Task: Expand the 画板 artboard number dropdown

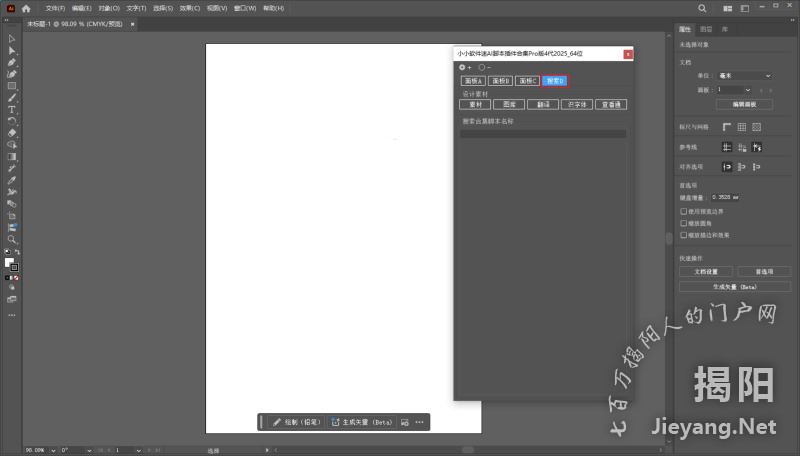Action: (747, 89)
